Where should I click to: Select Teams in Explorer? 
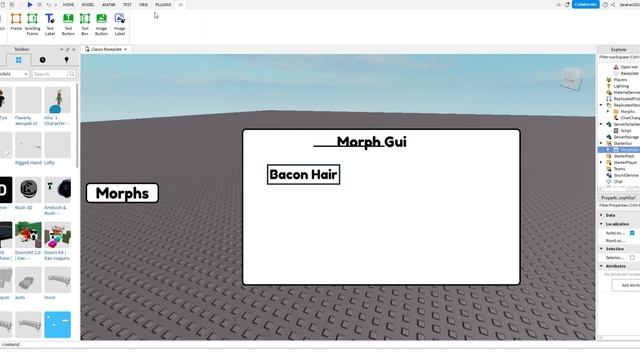619,169
